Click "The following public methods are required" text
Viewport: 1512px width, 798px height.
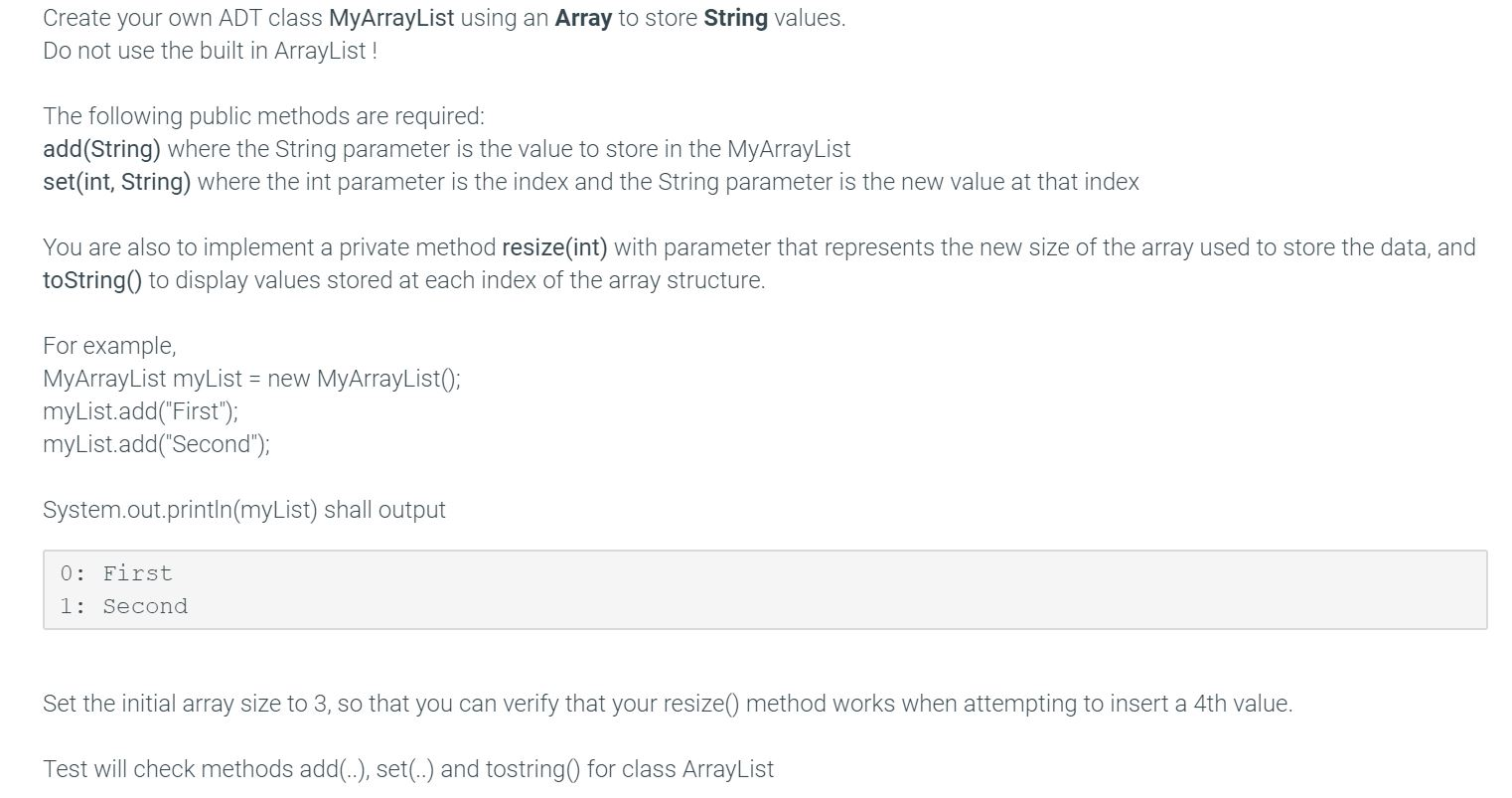(263, 116)
